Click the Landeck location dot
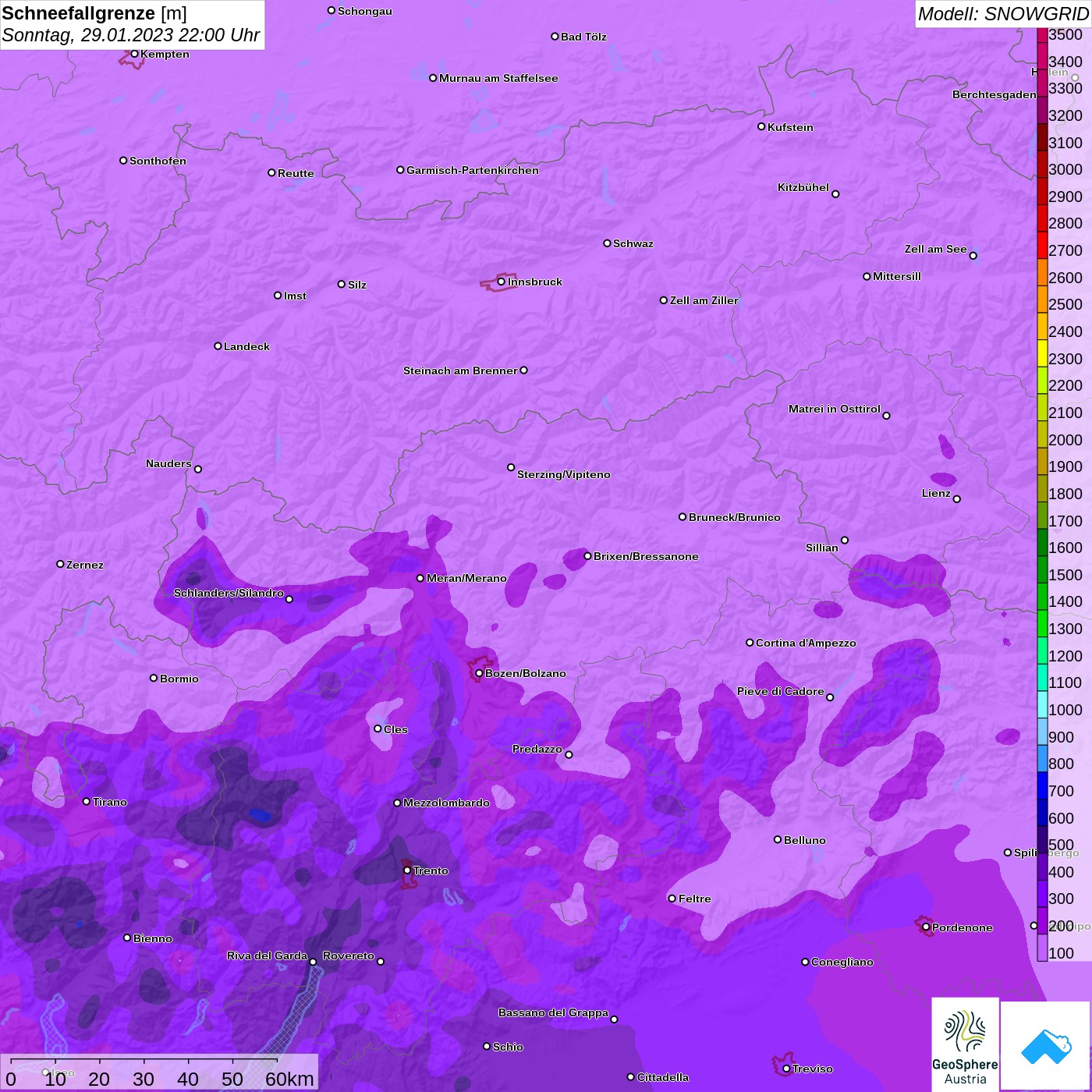Viewport: 1092px width, 1092px height. click(x=218, y=346)
